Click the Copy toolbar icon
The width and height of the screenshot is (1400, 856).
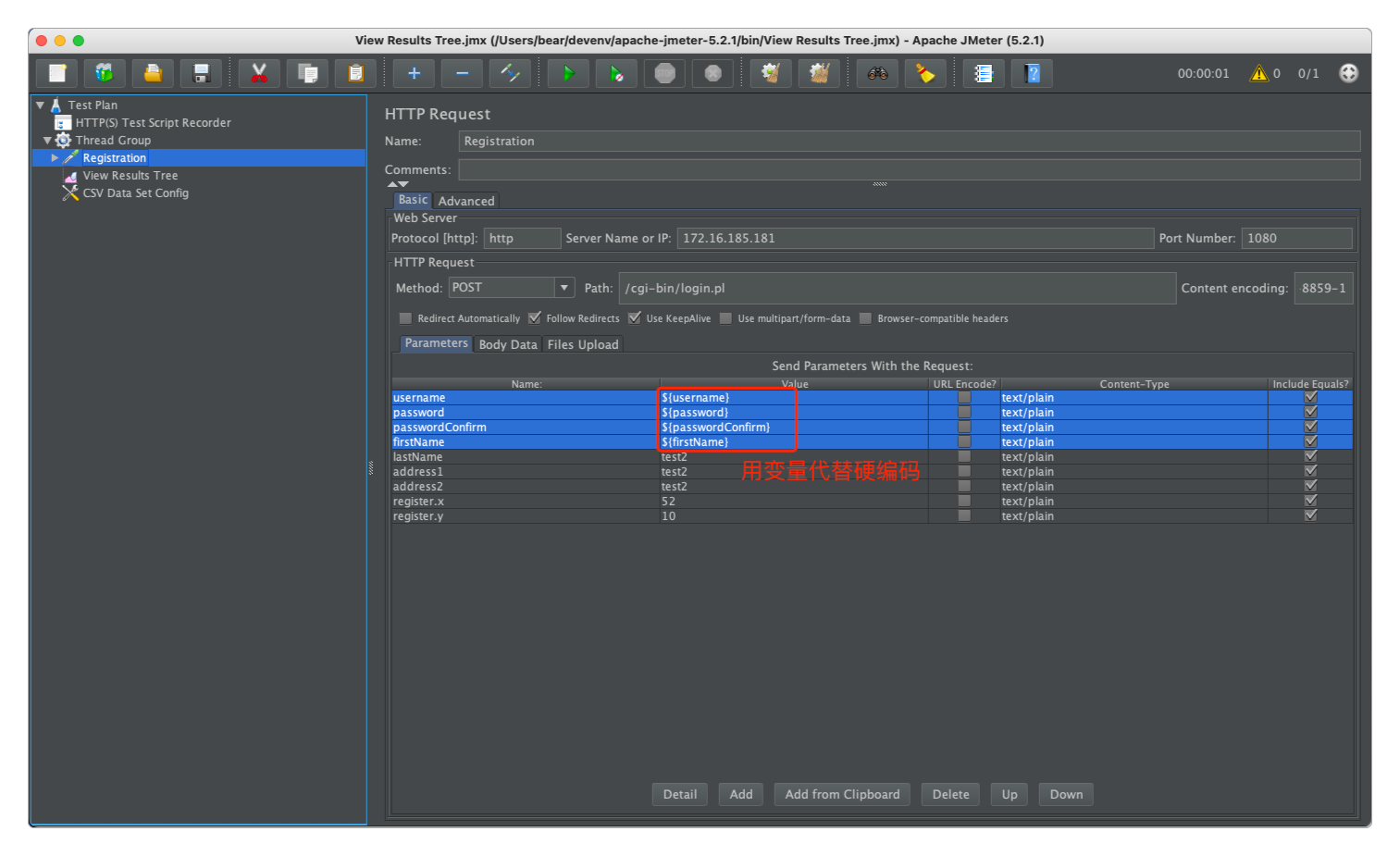tap(307, 73)
